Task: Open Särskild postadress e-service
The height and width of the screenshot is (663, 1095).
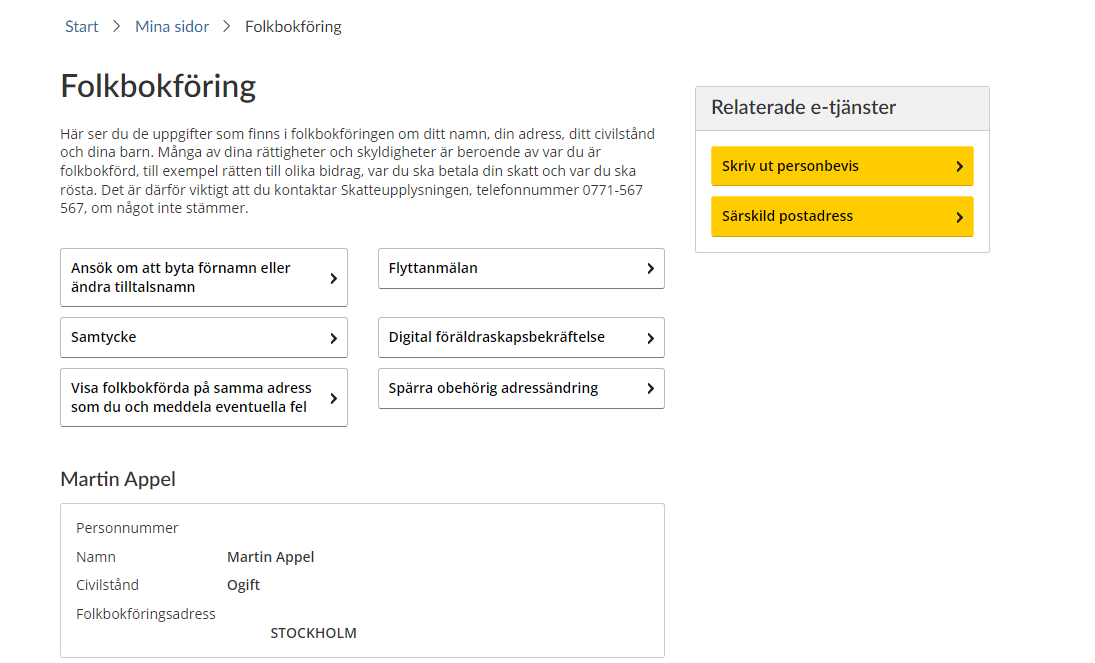Action: coord(841,216)
